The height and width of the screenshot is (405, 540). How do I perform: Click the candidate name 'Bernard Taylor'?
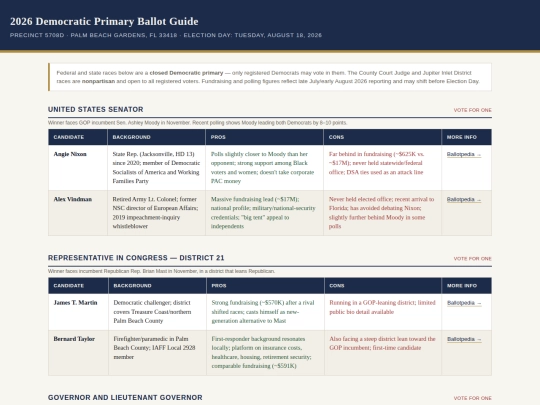[x=74, y=339]
